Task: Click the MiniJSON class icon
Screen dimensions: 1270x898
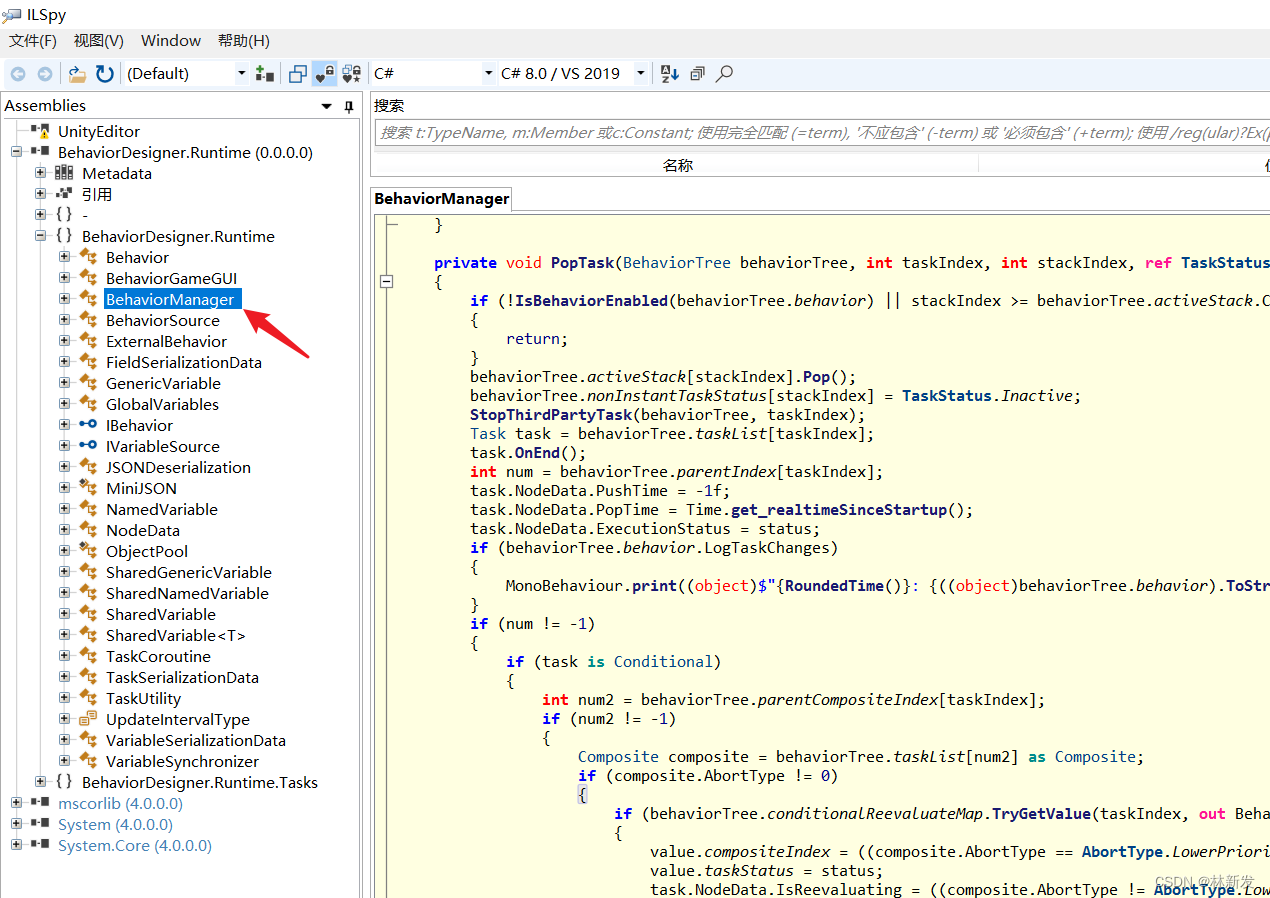Action: tap(88, 488)
